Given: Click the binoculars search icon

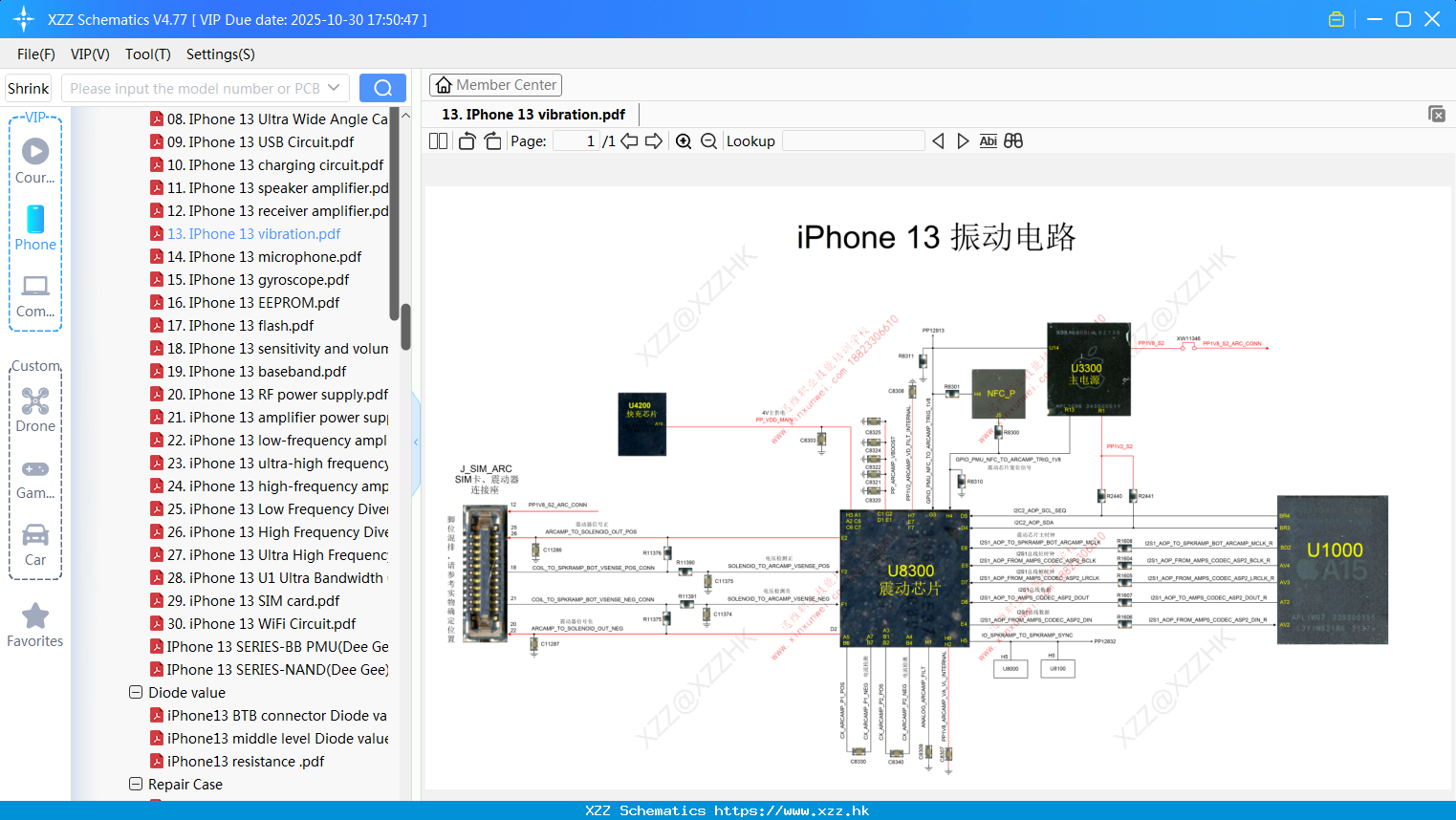Looking at the screenshot, I should coord(1013,141).
